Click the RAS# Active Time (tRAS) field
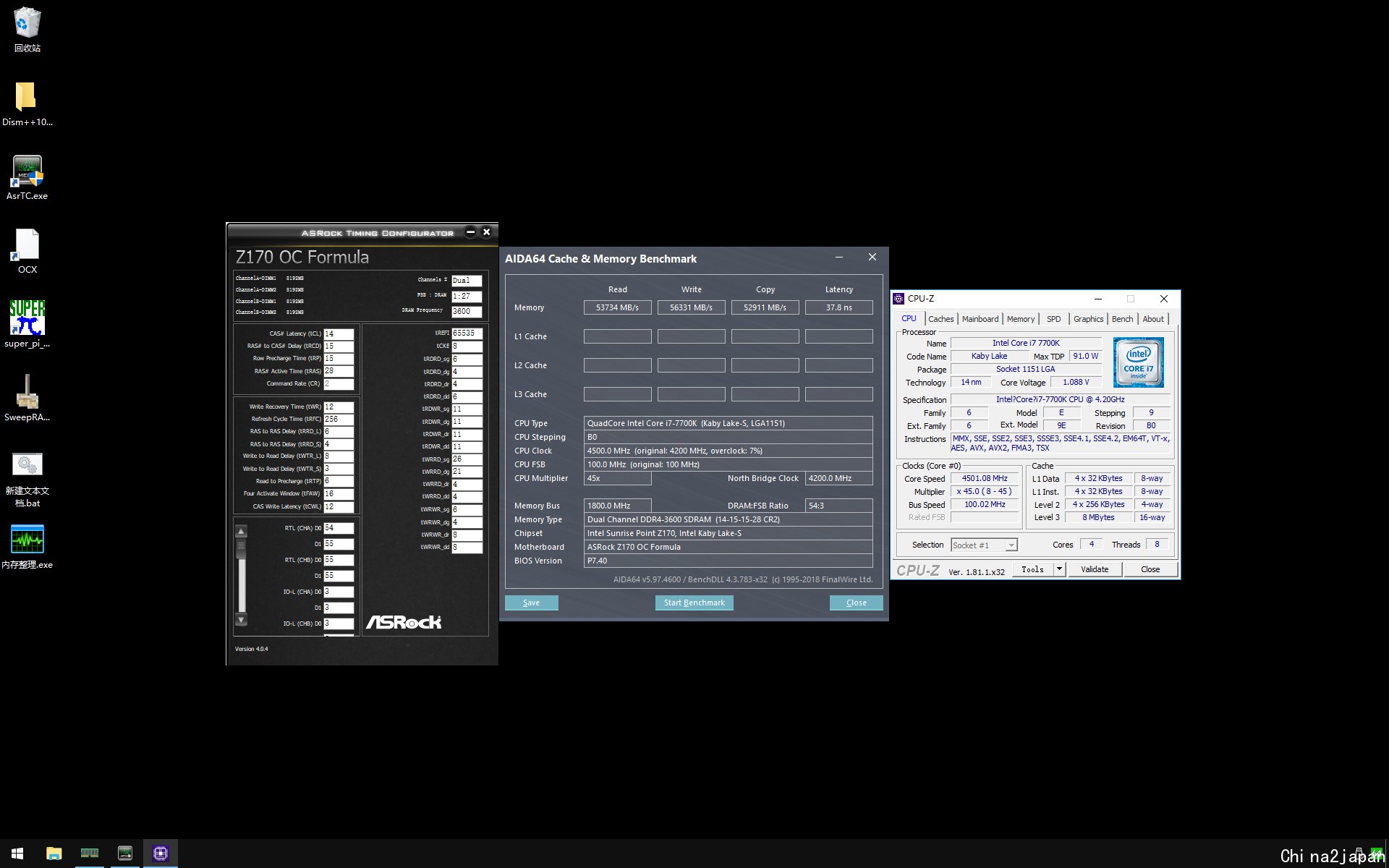 [x=339, y=371]
